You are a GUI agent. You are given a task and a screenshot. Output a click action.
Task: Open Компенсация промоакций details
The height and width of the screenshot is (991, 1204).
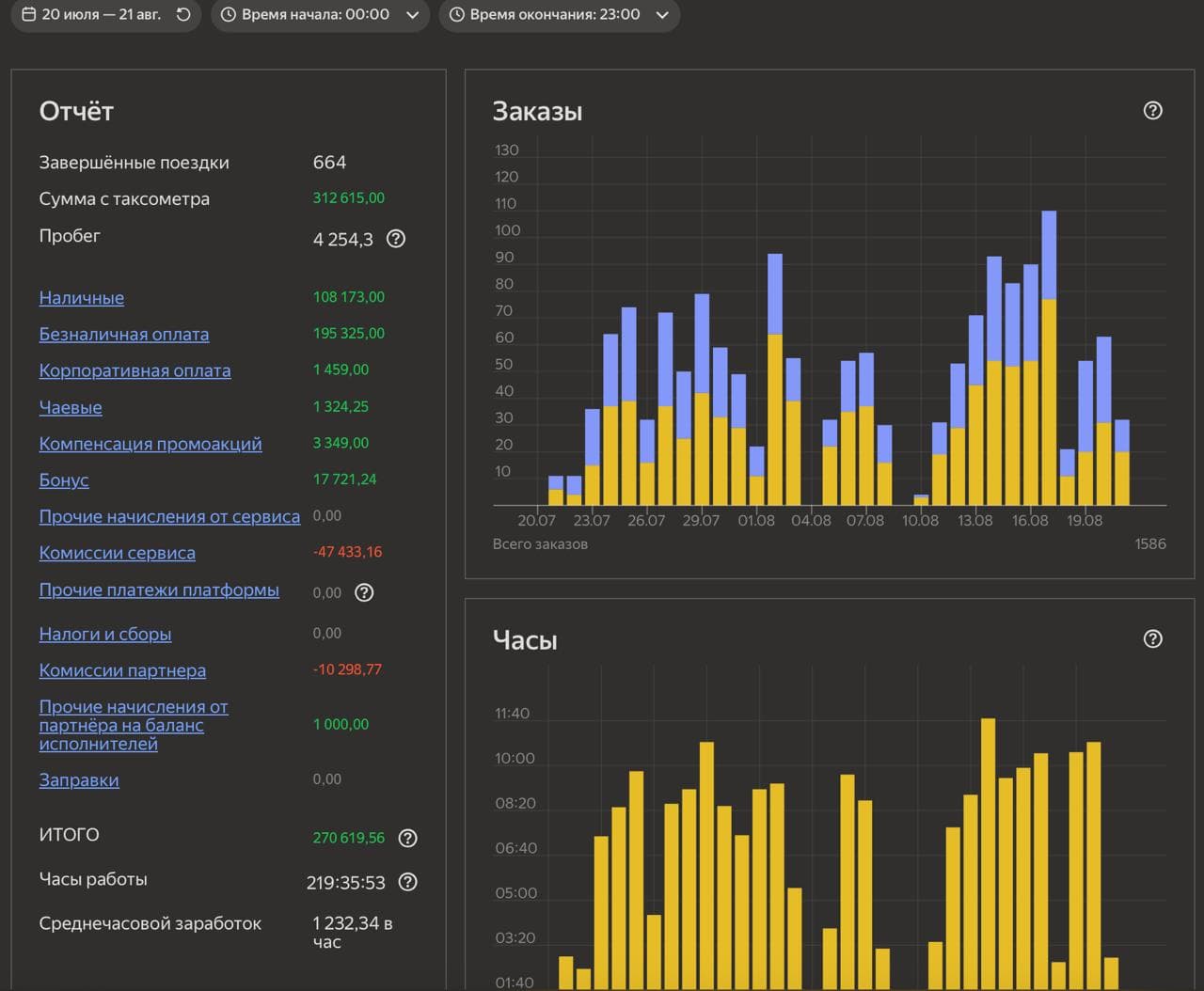pyautogui.click(x=150, y=444)
